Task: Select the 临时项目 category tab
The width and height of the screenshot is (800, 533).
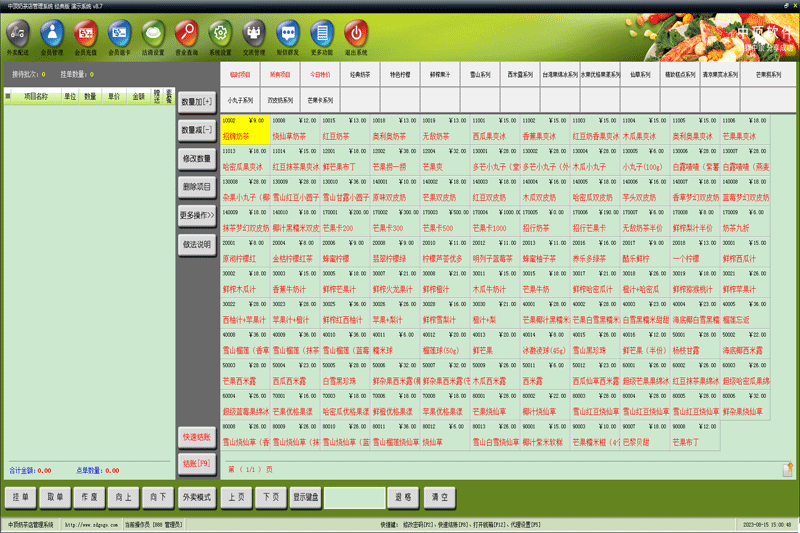Action: (240, 74)
